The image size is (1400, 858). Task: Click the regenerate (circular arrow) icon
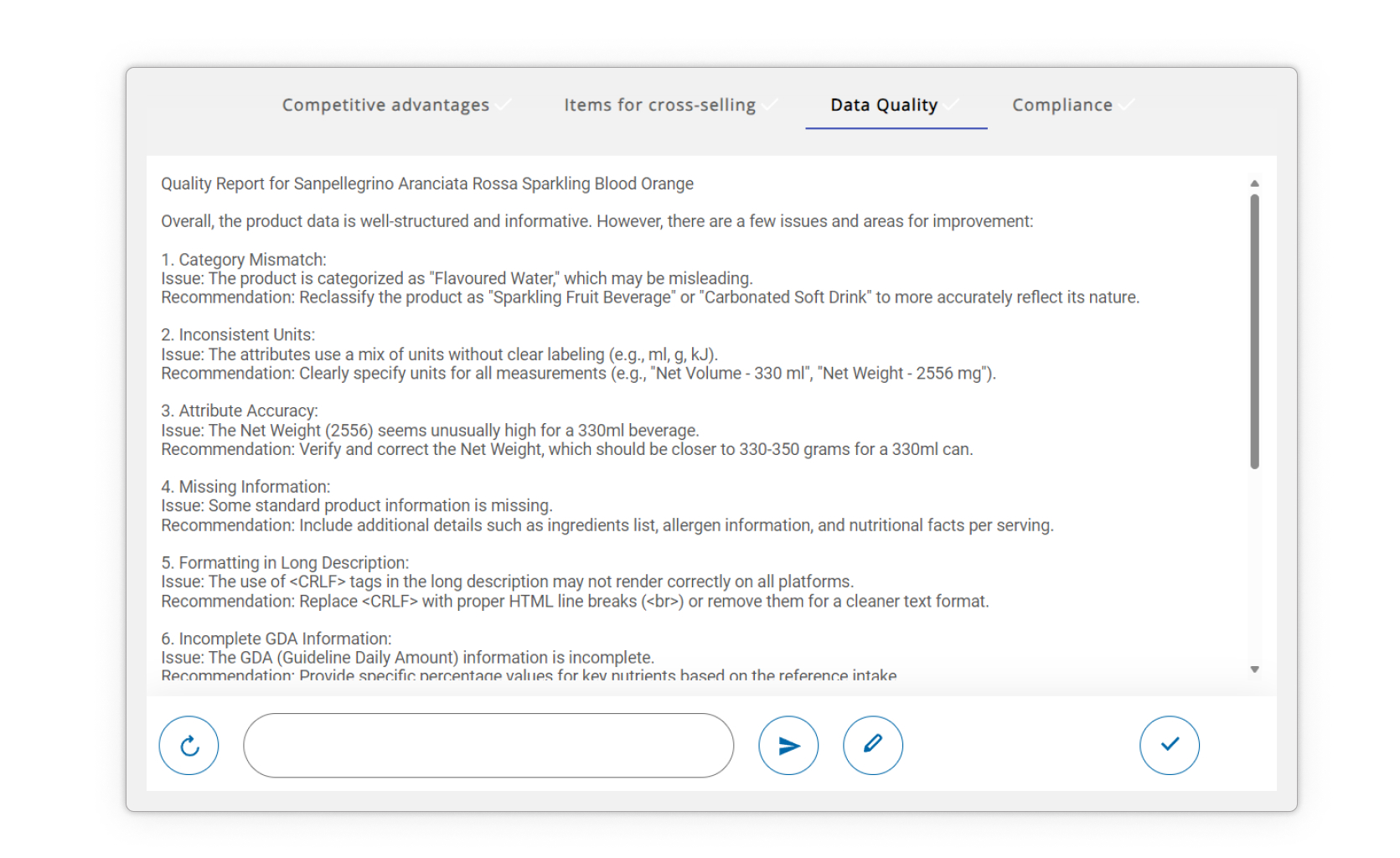click(189, 745)
